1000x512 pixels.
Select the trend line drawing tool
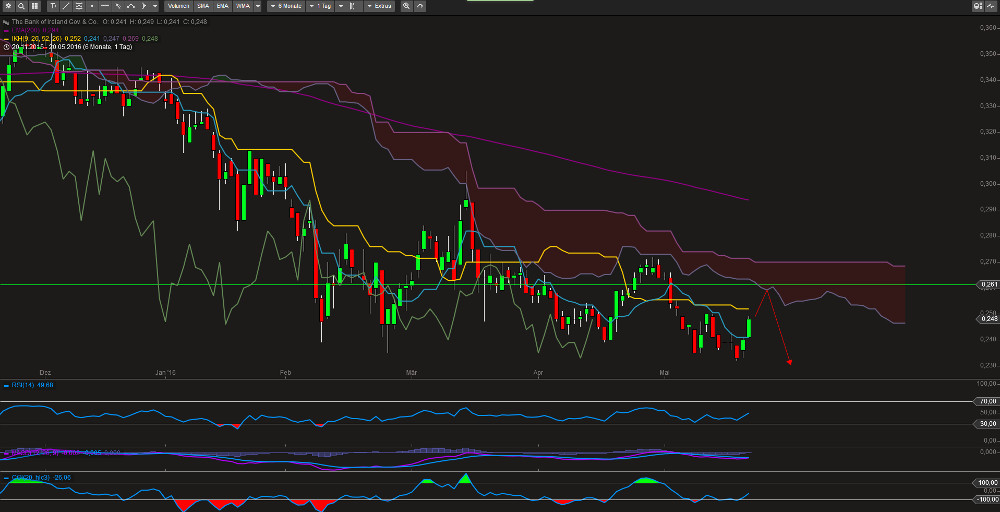(x=66, y=6)
